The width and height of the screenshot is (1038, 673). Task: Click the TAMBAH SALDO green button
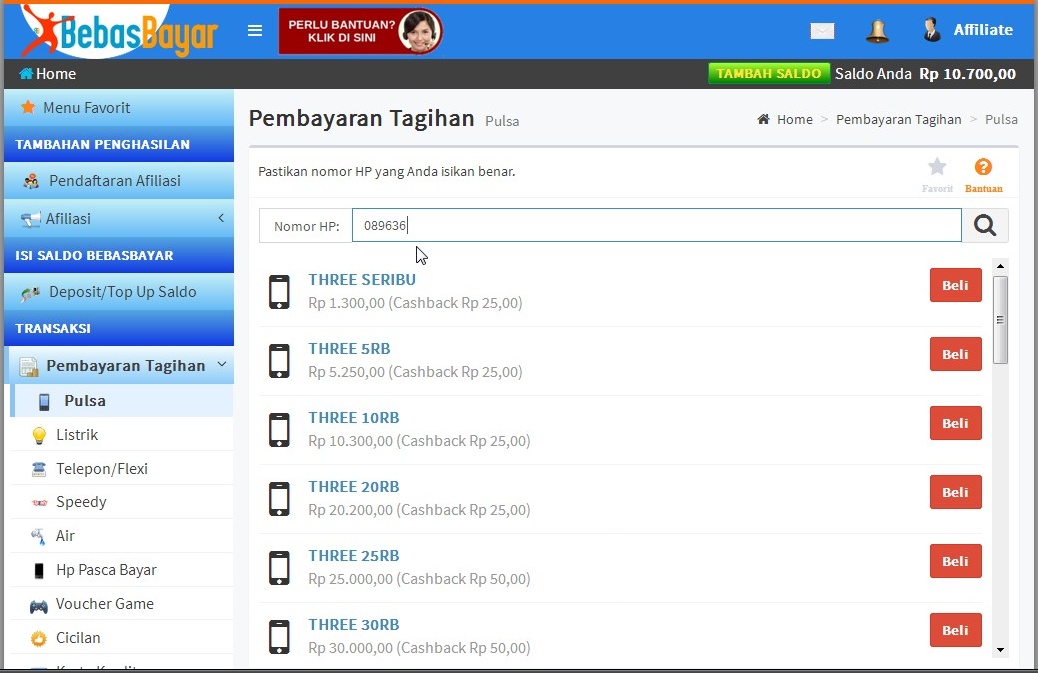click(x=769, y=73)
